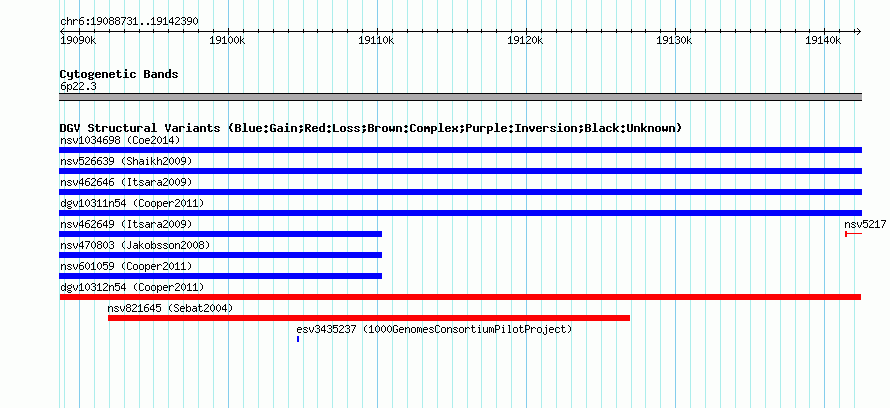Screen dimensions: 890x408
Task: Click the 6p22.3 band label
Action: point(78,86)
